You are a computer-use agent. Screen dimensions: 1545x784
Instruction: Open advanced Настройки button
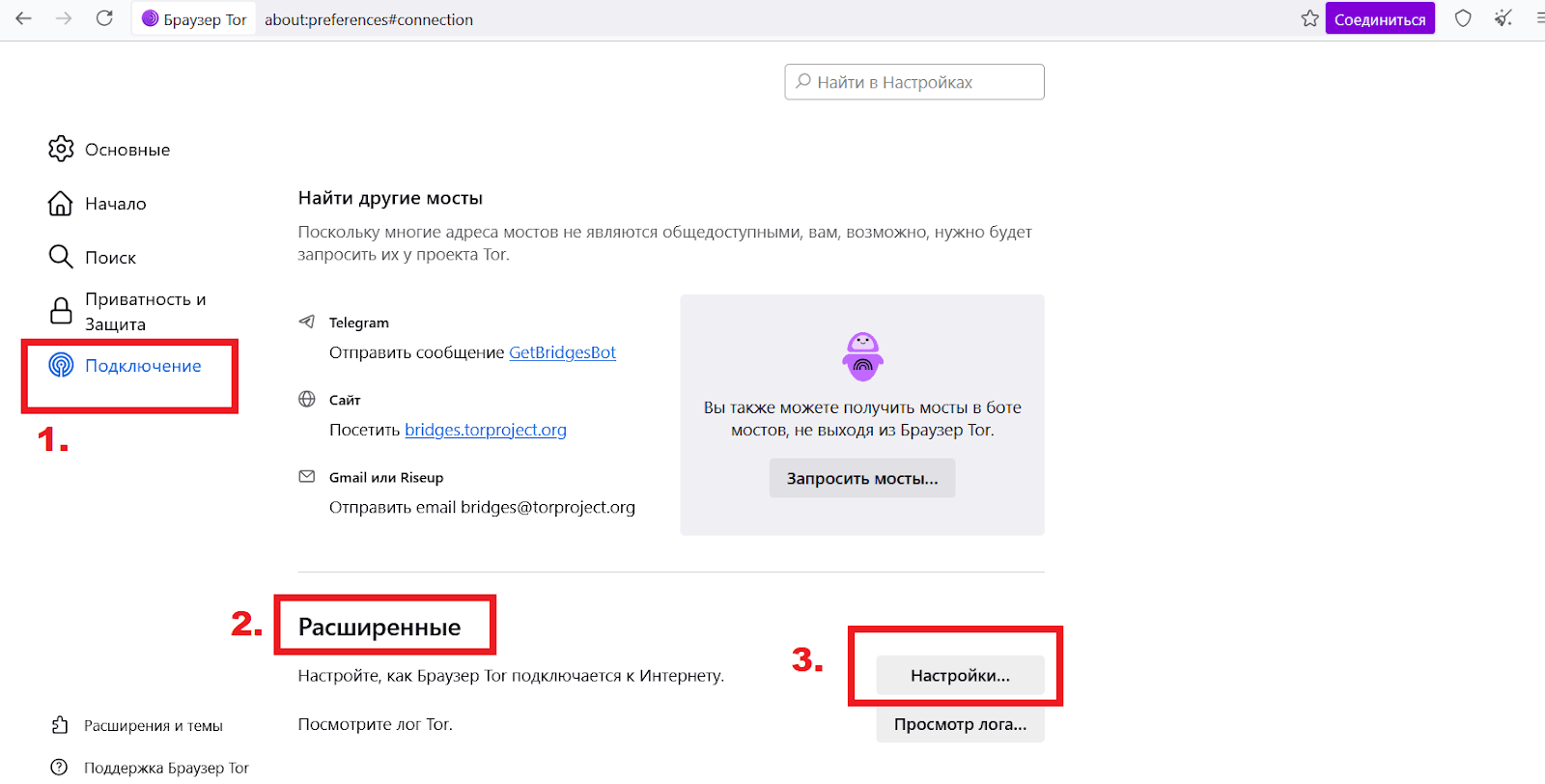click(x=961, y=675)
